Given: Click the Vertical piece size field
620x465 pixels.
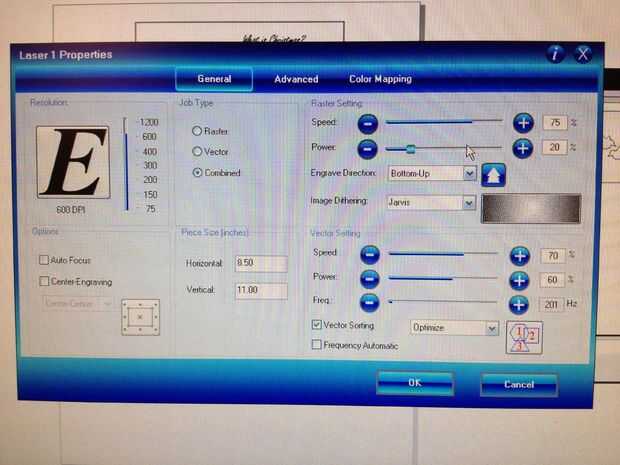Looking at the screenshot, I should coord(261,291).
